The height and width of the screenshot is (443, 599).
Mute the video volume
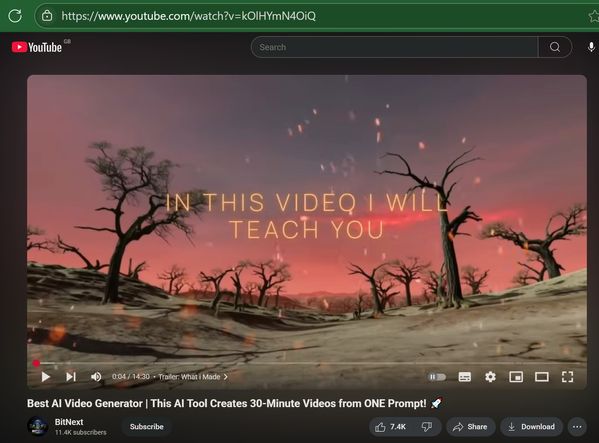(x=96, y=377)
